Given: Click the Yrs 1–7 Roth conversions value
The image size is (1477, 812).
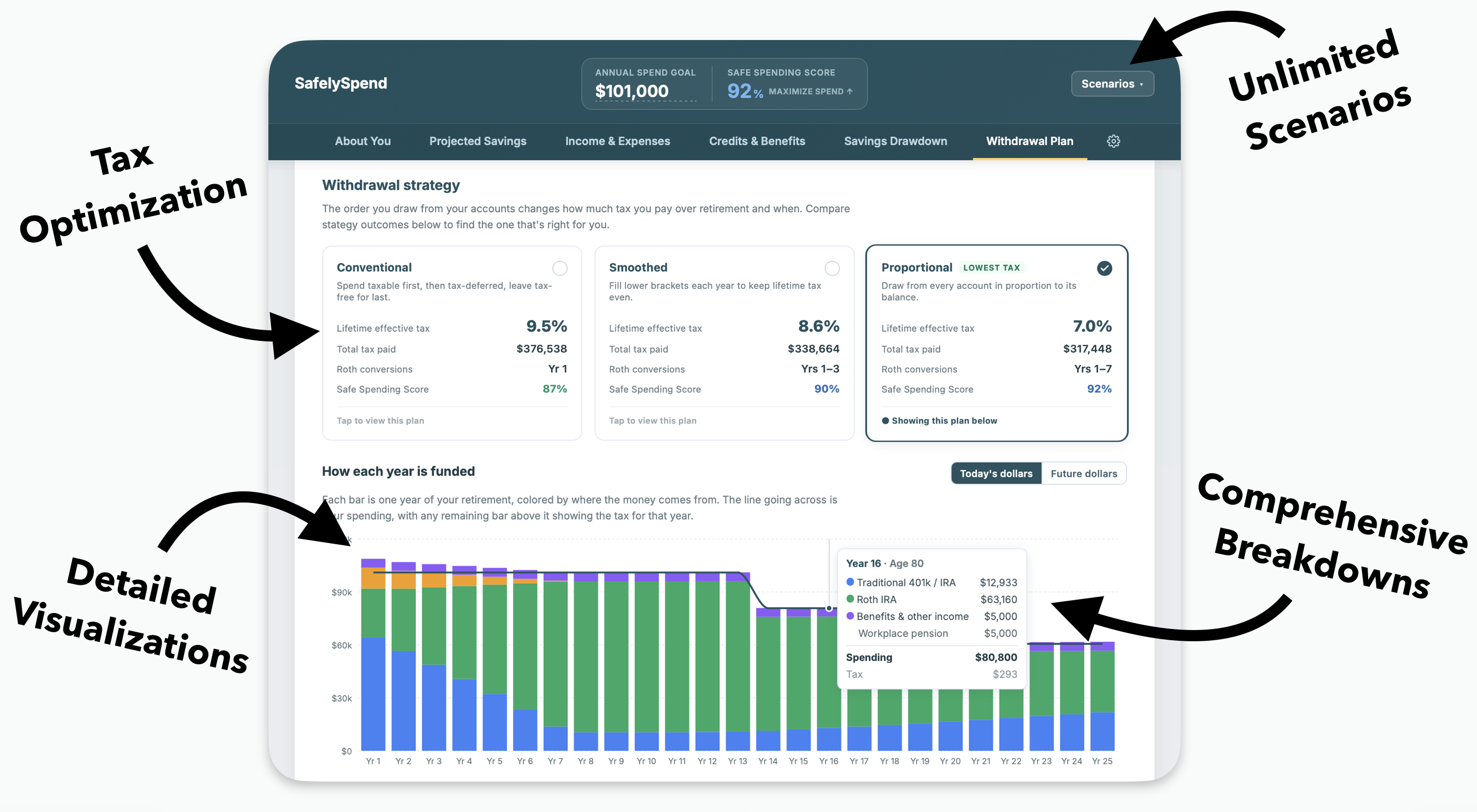Looking at the screenshot, I should (1093, 369).
